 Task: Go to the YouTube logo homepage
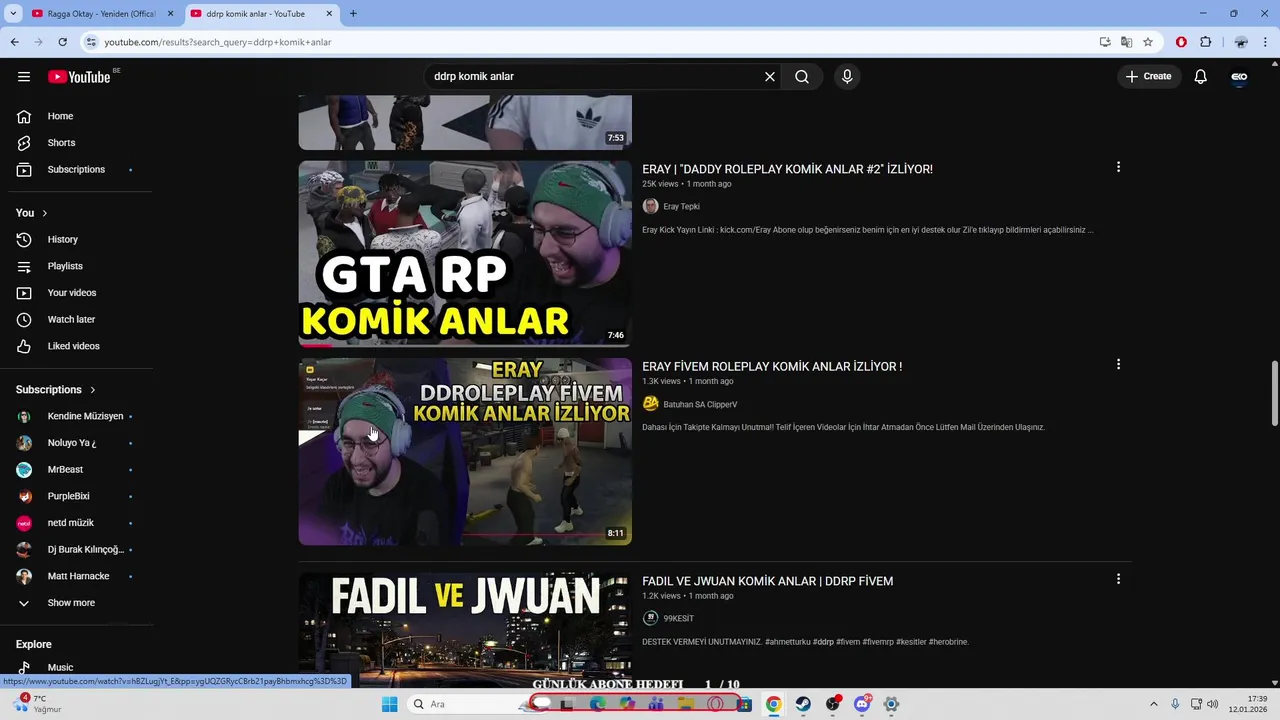[79, 77]
